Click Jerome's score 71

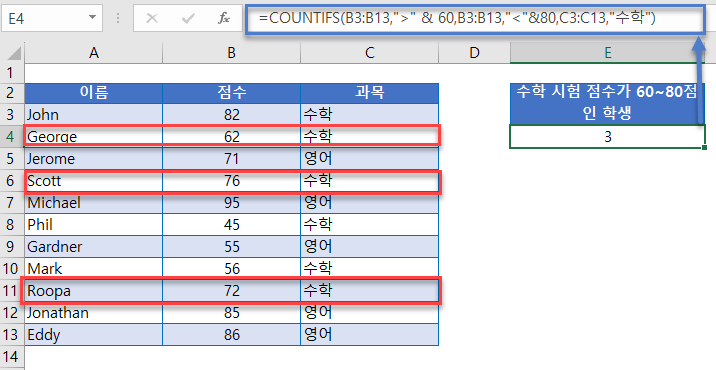click(x=232, y=159)
